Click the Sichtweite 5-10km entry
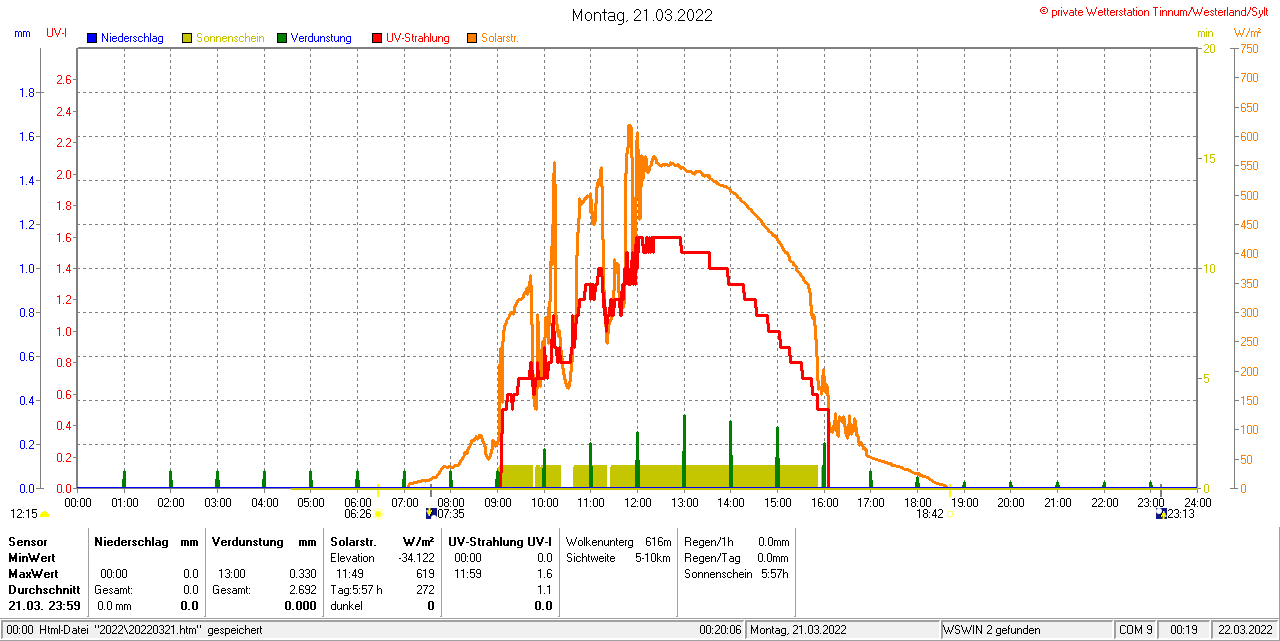The image size is (1280, 641). click(x=618, y=557)
